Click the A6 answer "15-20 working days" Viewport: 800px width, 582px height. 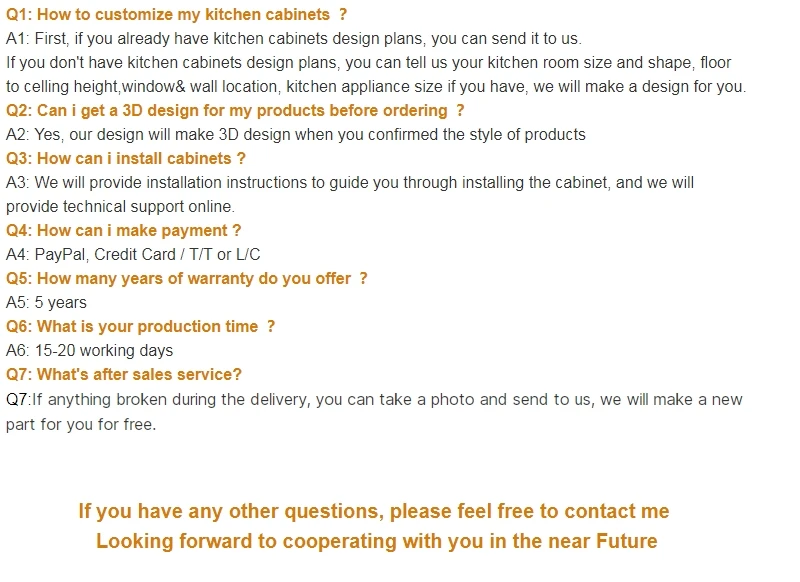click(x=90, y=351)
